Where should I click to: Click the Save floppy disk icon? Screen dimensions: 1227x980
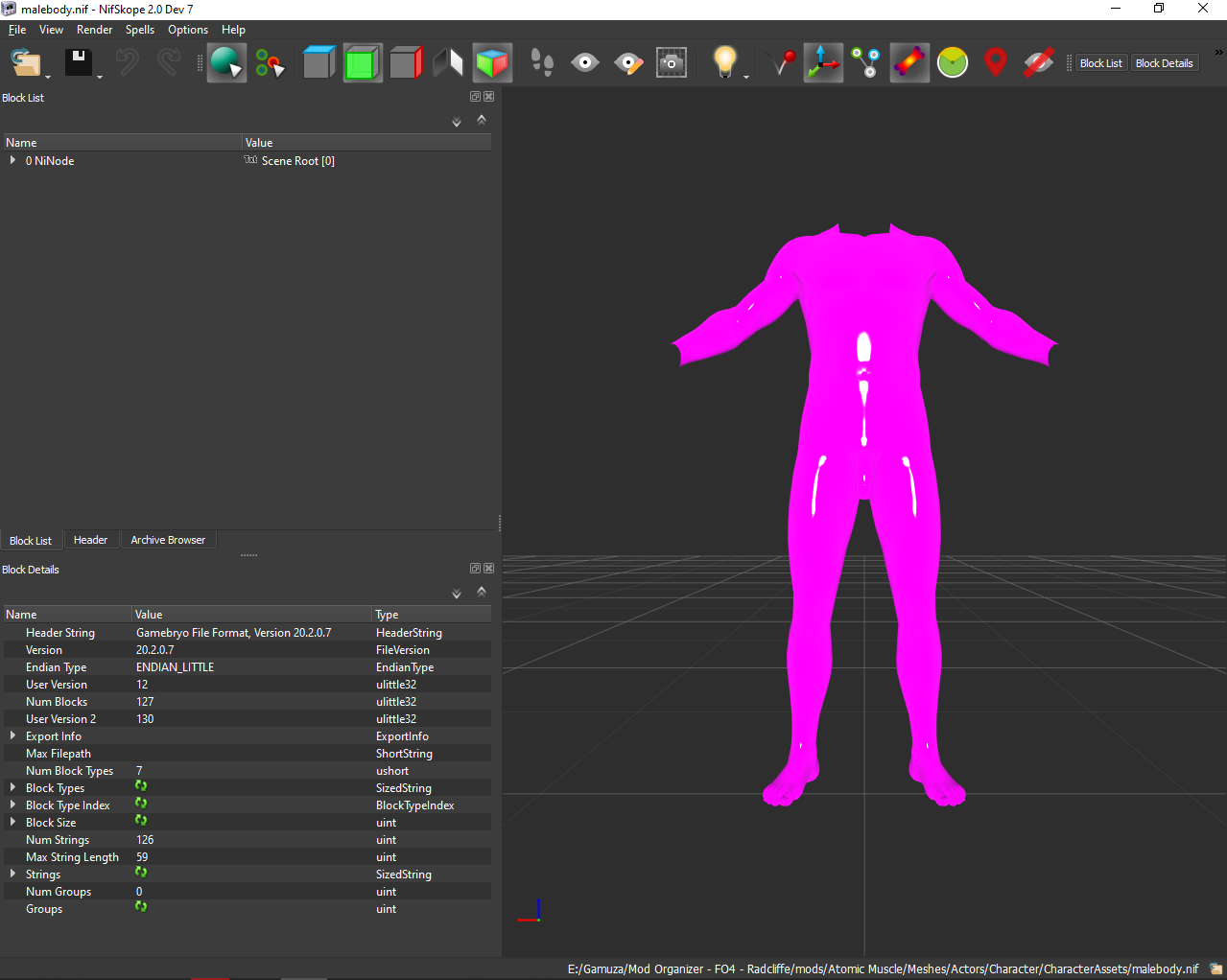pyautogui.click(x=78, y=62)
